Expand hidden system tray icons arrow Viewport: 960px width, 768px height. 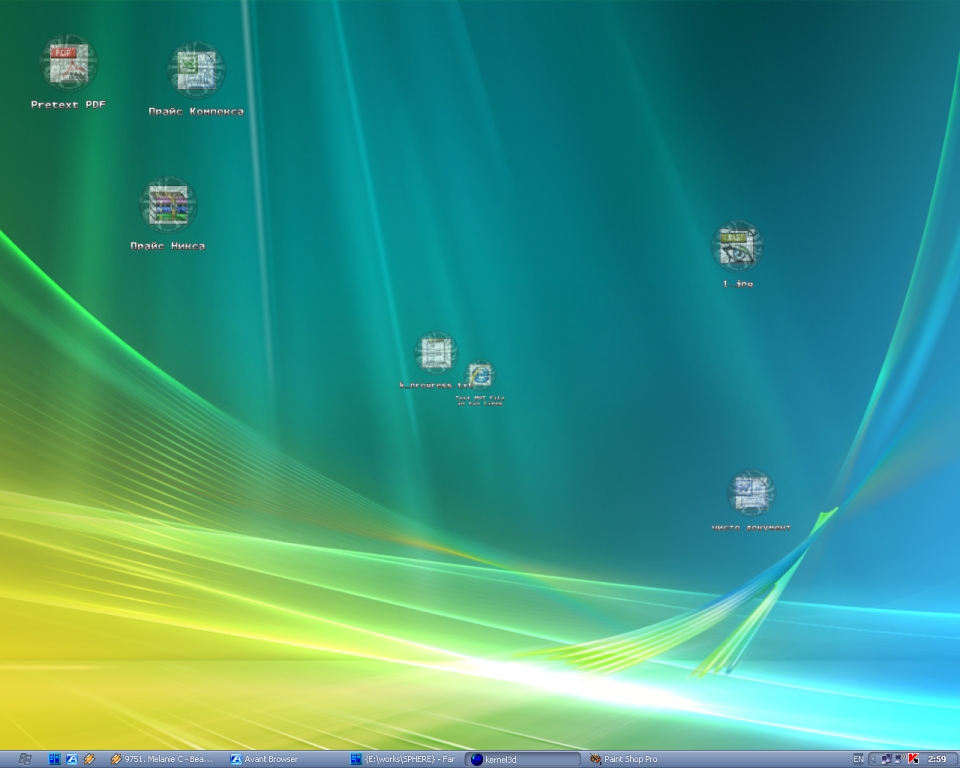873,759
